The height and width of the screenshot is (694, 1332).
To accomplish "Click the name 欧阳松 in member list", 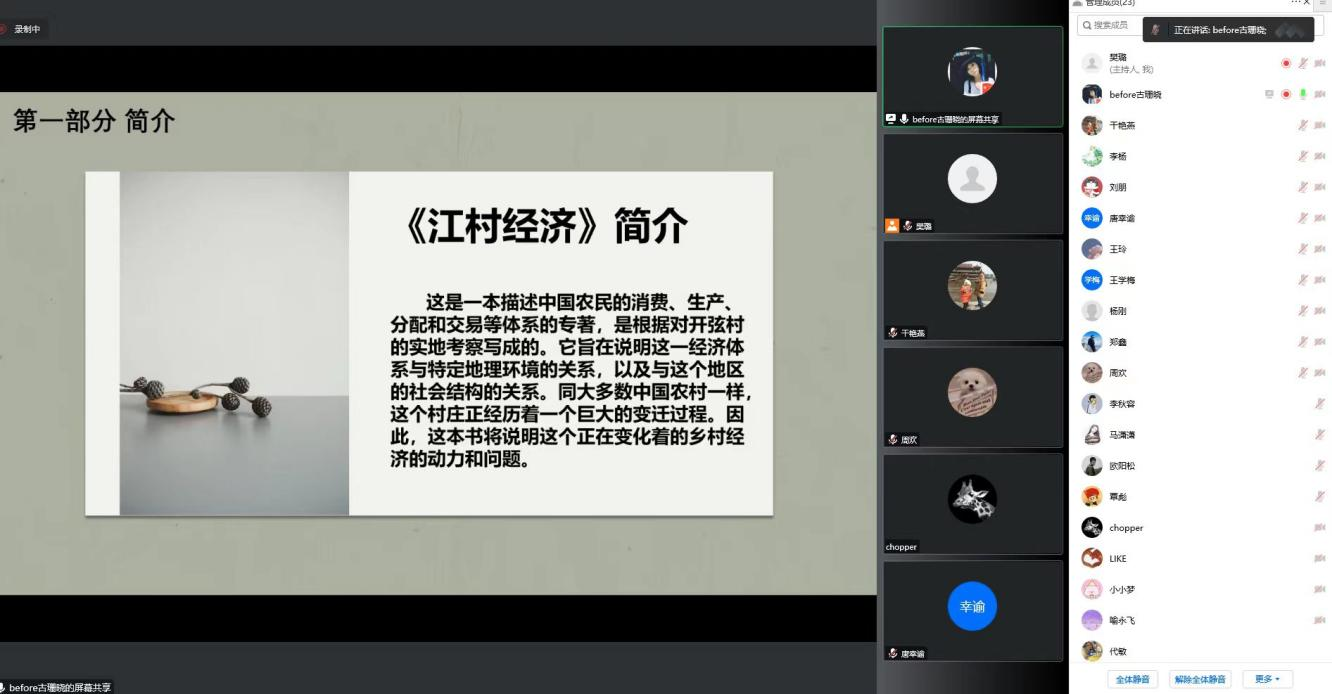I will (1122, 466).
